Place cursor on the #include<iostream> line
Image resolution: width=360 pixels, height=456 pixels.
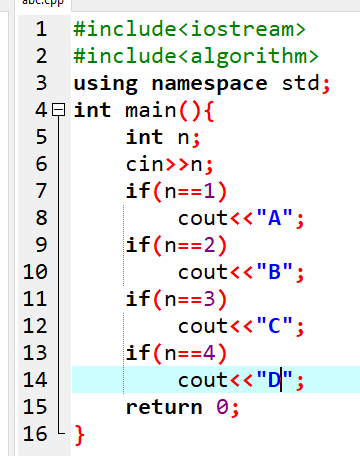189,29
